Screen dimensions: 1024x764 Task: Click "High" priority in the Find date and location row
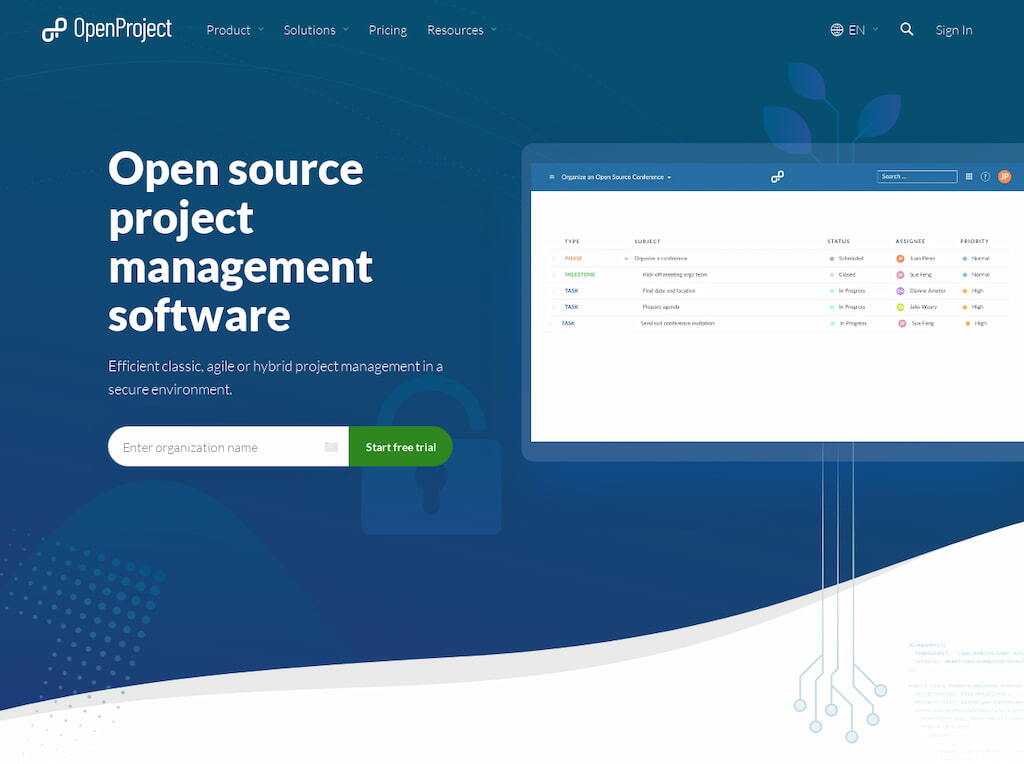coord(978,291)
